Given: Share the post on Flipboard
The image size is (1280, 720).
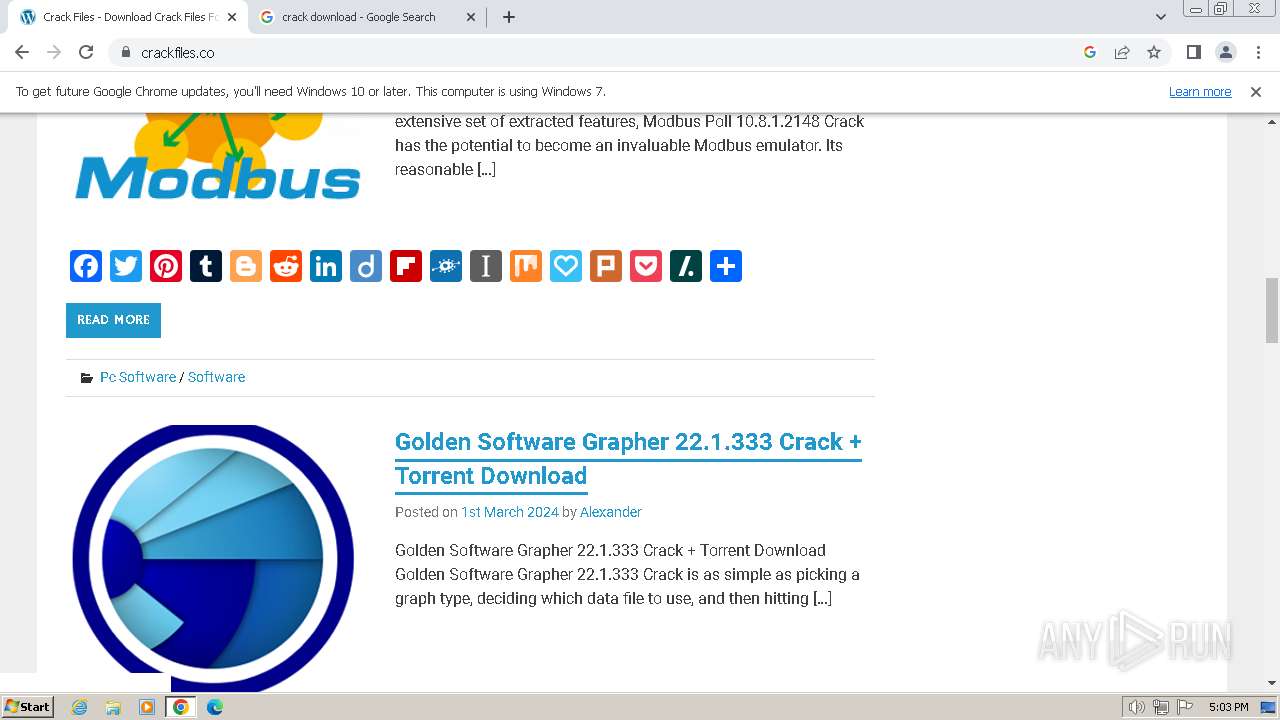Looking at the screenshot, I should [406, 266].
